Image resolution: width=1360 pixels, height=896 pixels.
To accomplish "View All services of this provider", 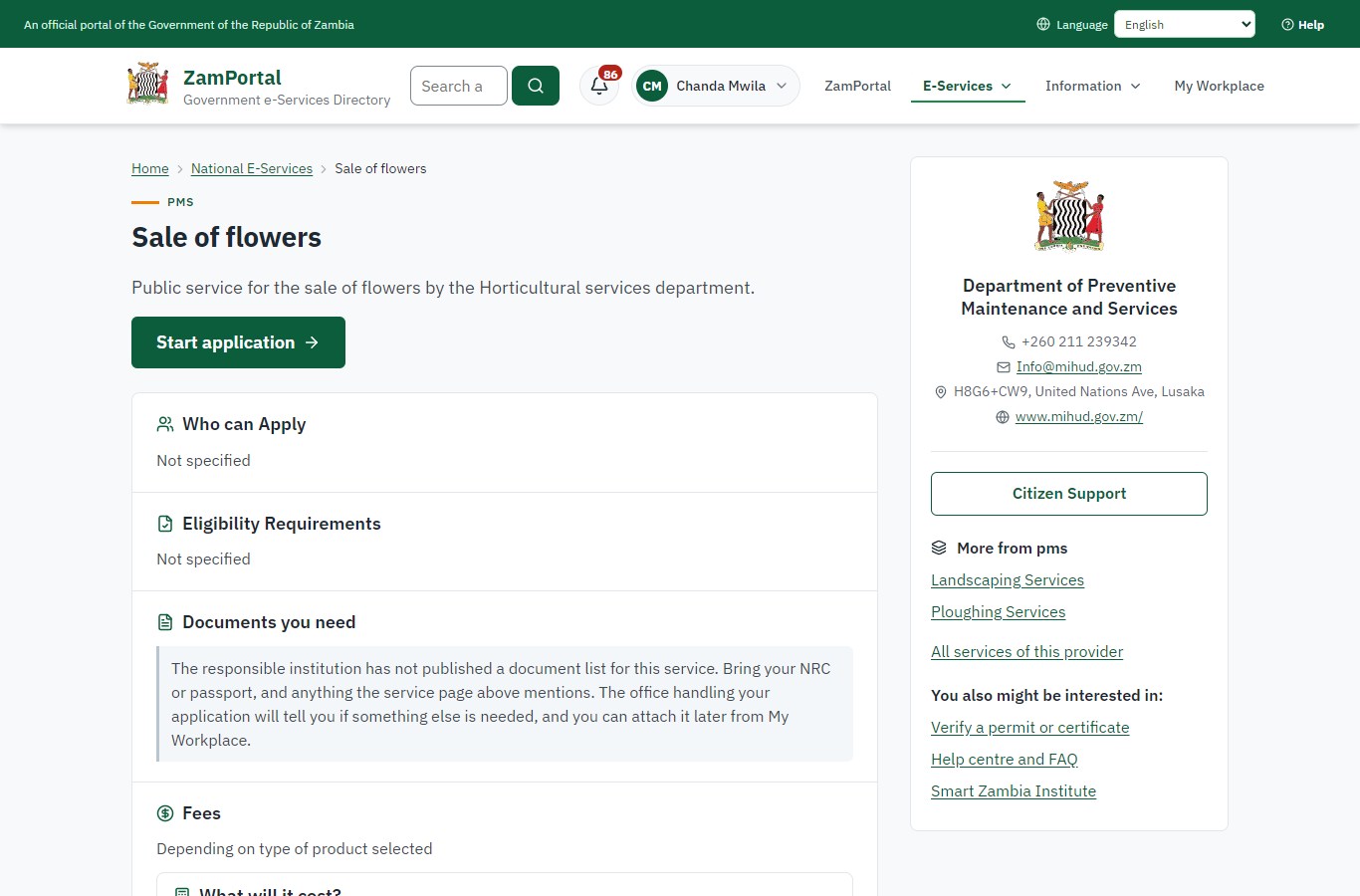I will [1026, 651].
